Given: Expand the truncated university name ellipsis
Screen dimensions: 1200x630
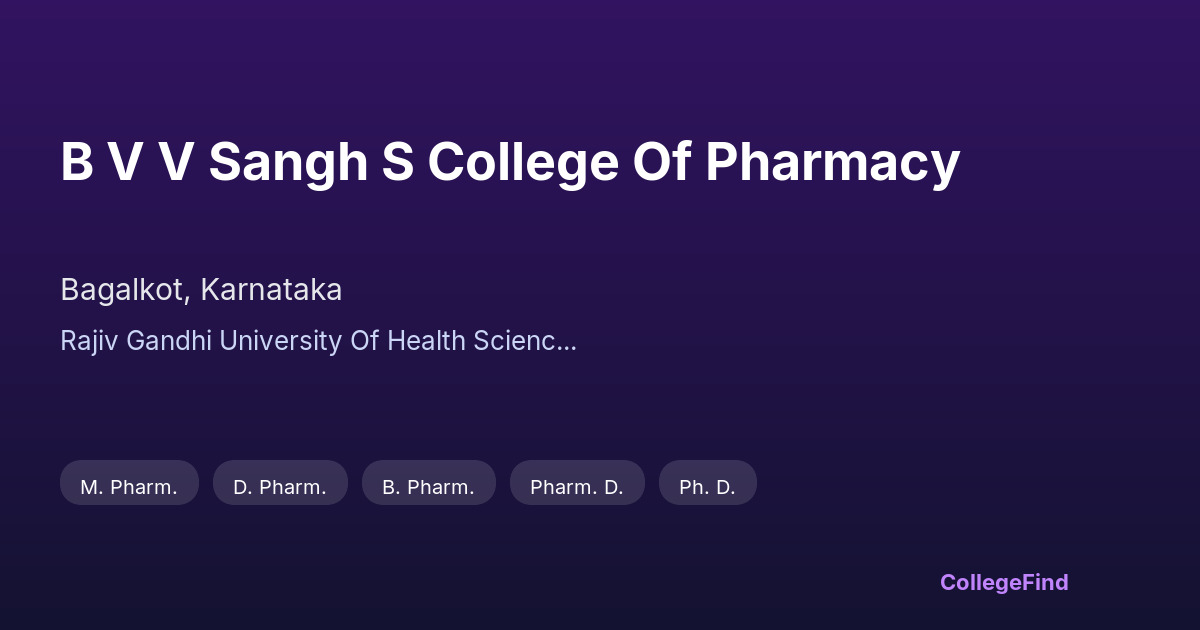Looking at the screenshot, I should pyautogui.click(x=566, y=341).
